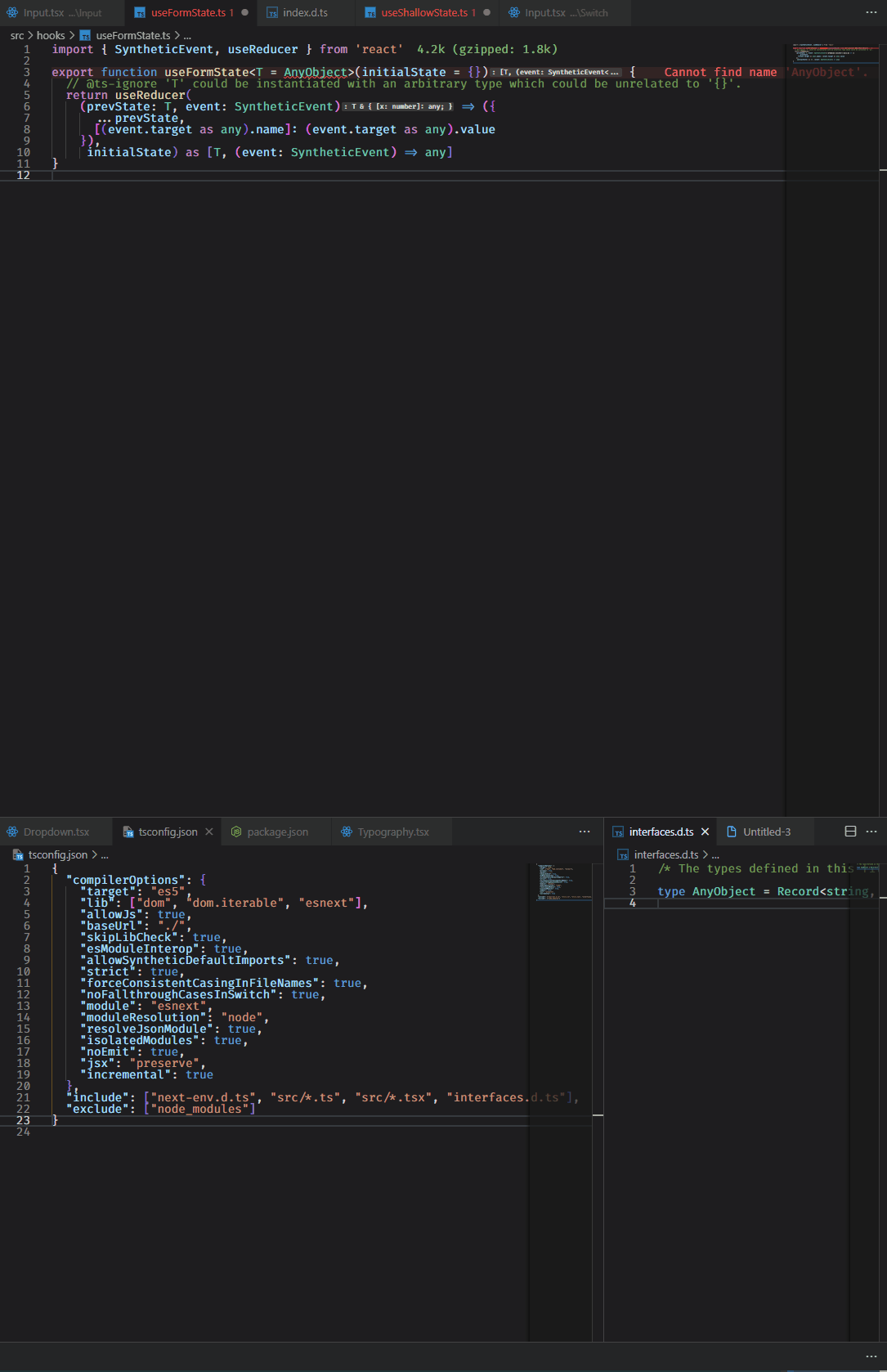This screenshot has width=887, height=1372.
Task: Click the AnyObject identifier with error underline
Action: [316, 72]
